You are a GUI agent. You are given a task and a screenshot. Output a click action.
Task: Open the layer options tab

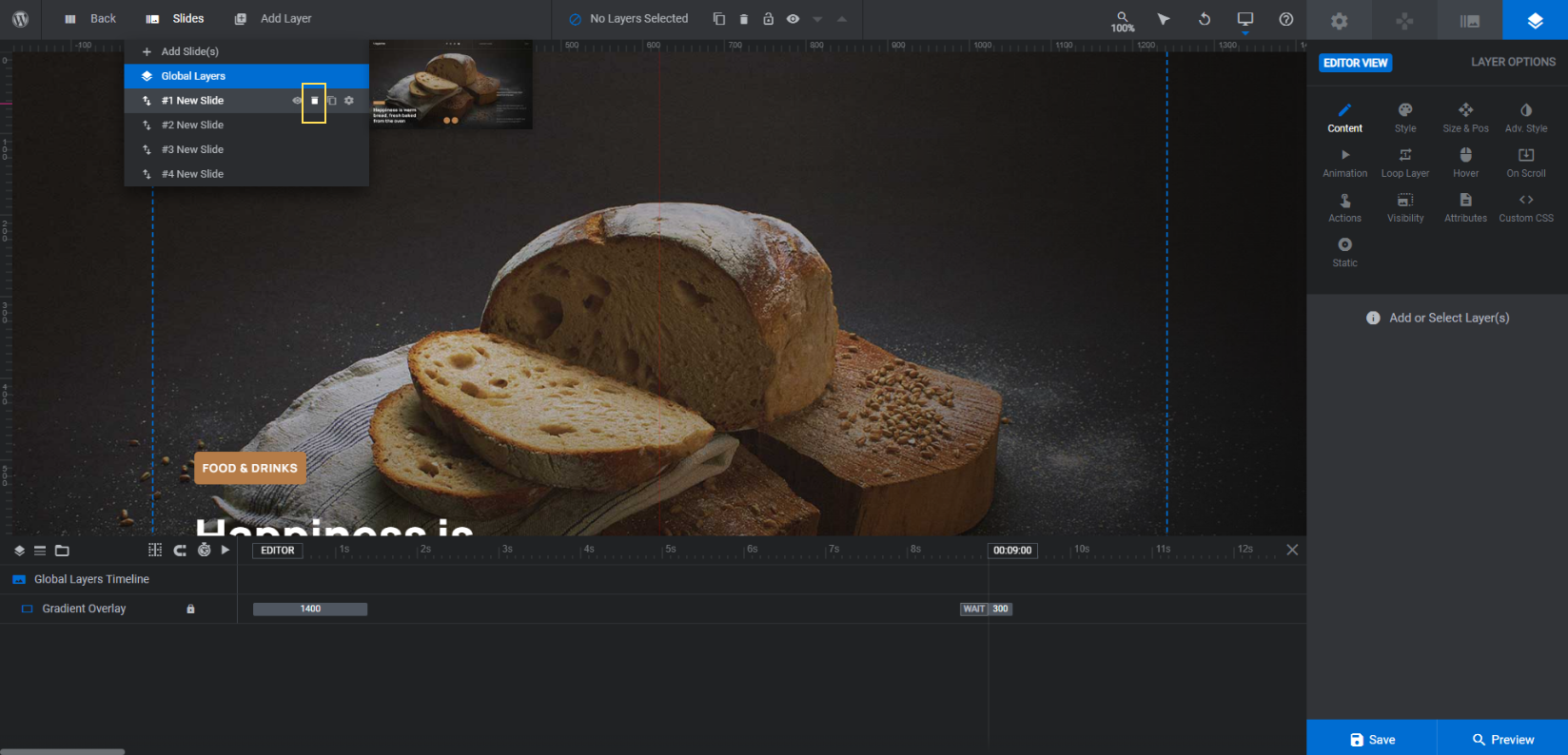pos(1535,20)
